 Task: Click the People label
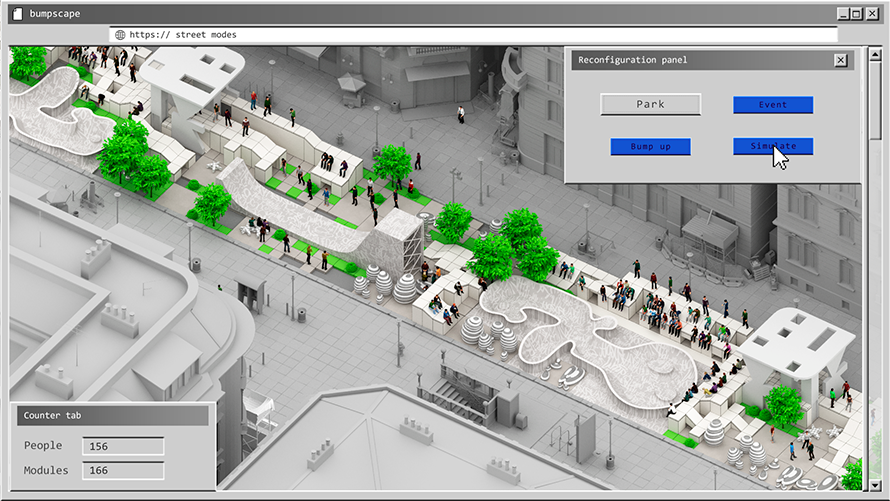(x=43, y=445)
